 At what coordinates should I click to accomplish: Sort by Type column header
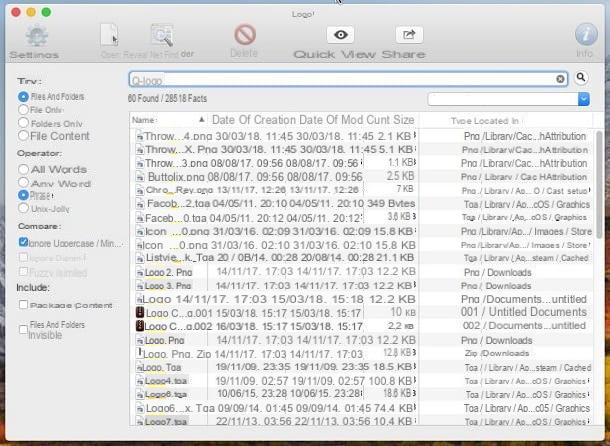pos(460,121)
